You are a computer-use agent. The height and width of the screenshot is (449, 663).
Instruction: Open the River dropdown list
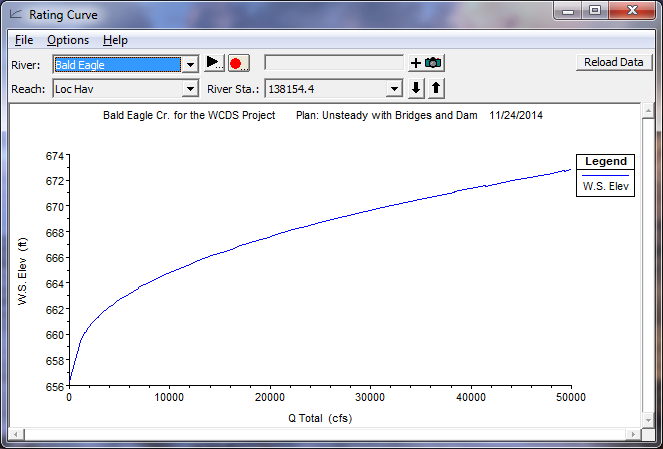189,64
